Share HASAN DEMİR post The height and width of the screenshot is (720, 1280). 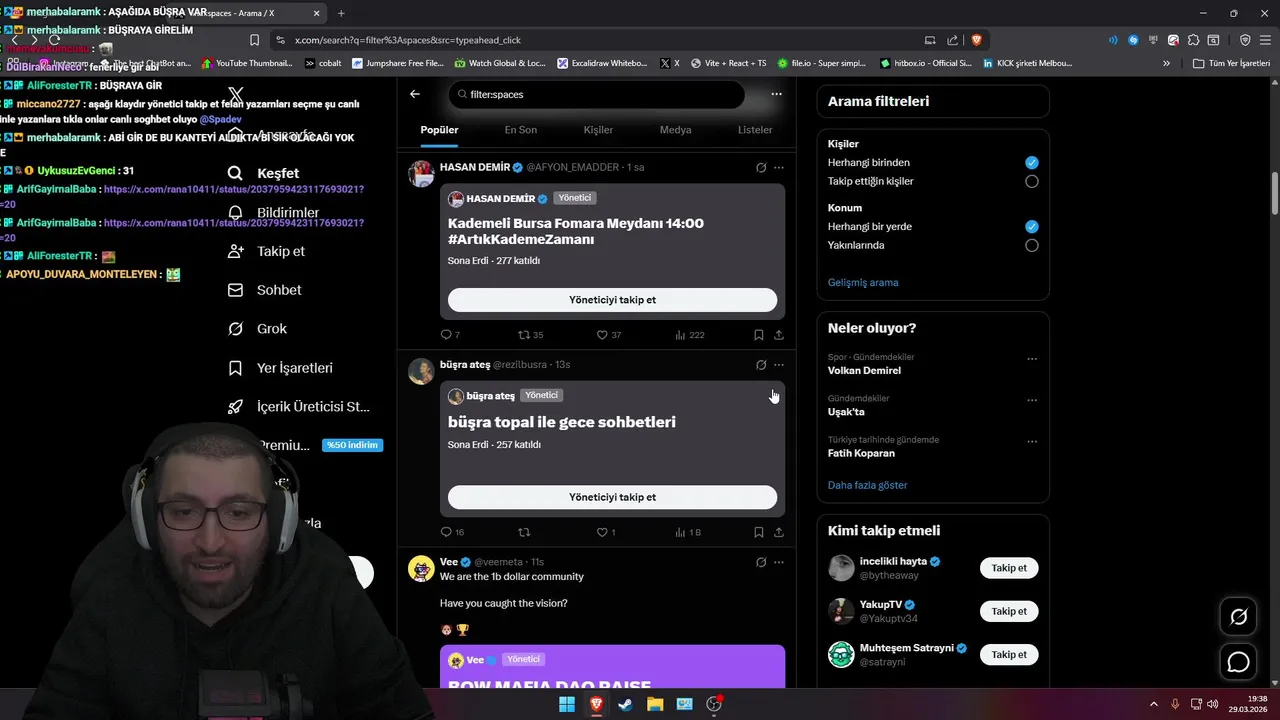coord(779,335)
